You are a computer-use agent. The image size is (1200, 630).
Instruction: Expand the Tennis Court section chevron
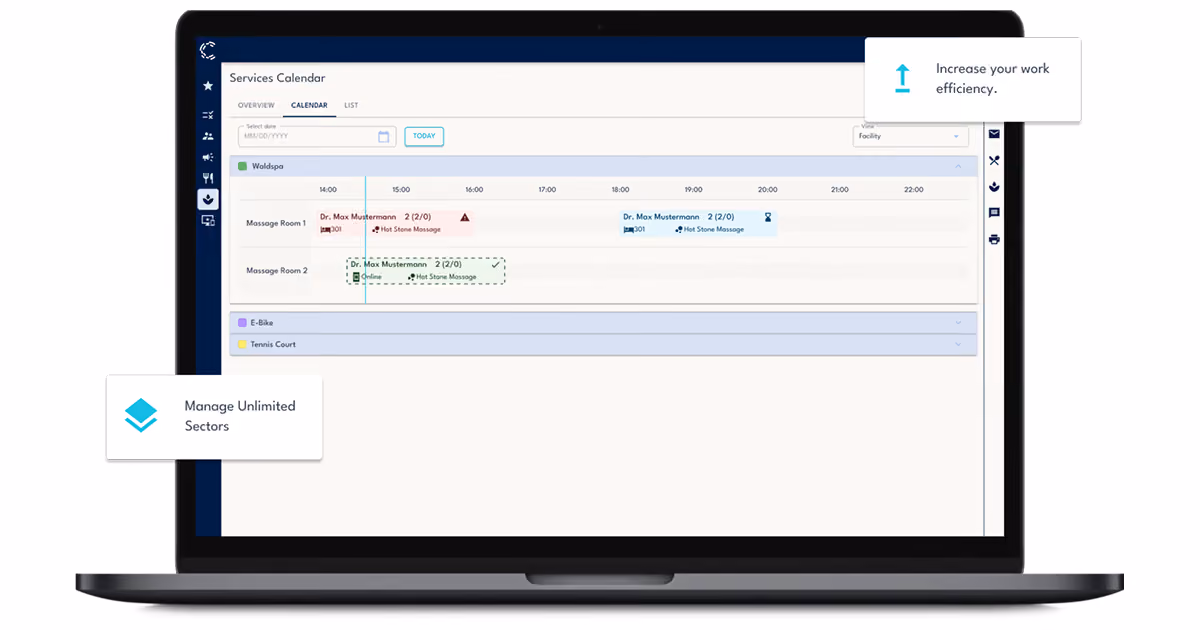click(958, 344)
